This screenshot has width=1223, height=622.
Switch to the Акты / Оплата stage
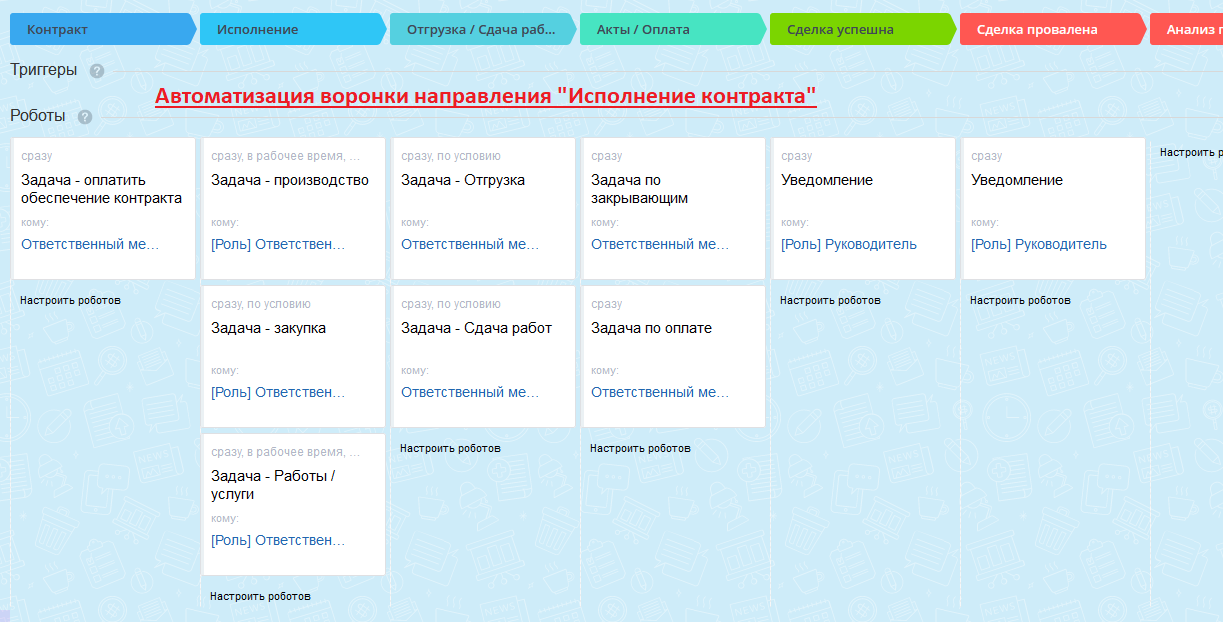[x=672, y=29]
